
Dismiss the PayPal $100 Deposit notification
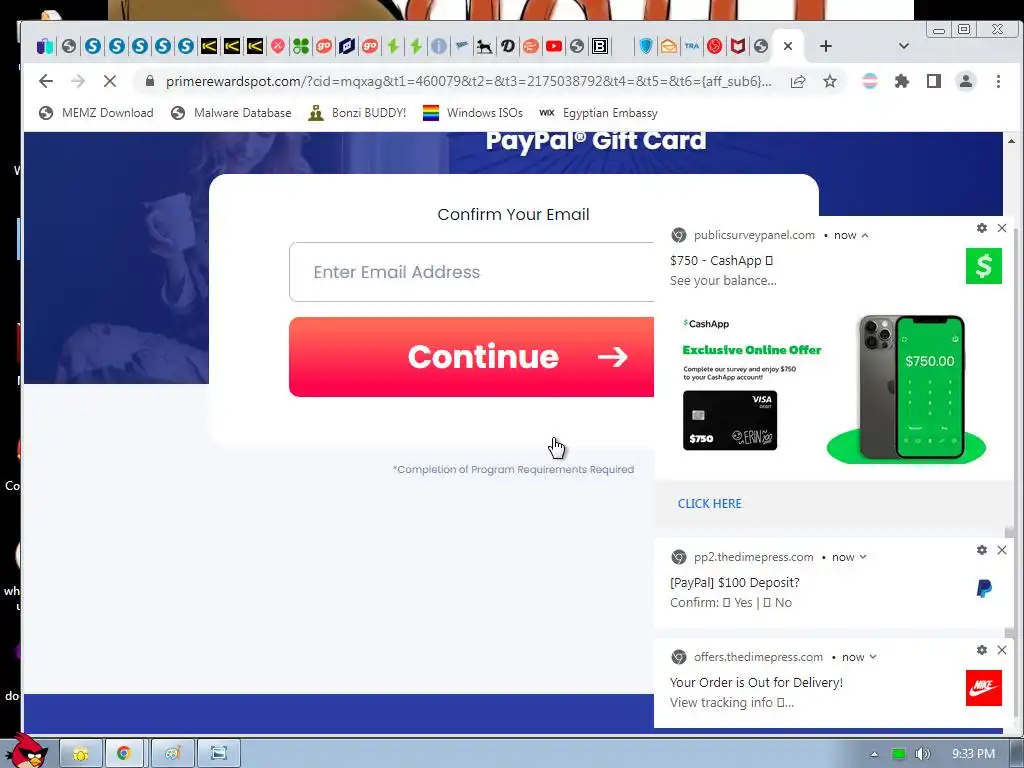pos(1002,550)
